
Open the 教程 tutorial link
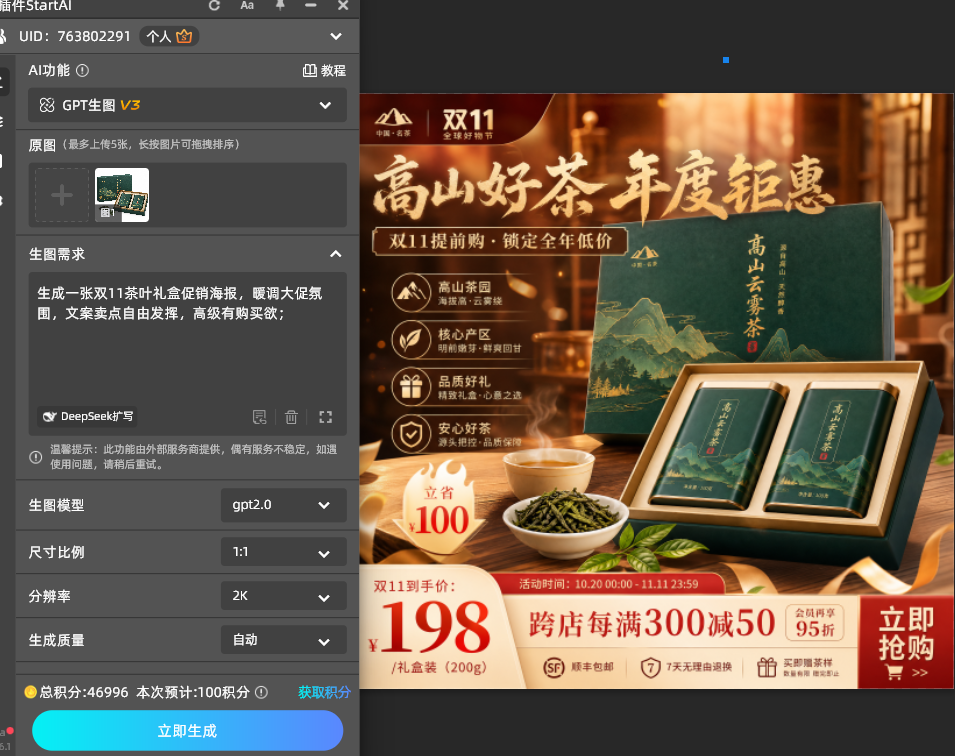[325, 71]
